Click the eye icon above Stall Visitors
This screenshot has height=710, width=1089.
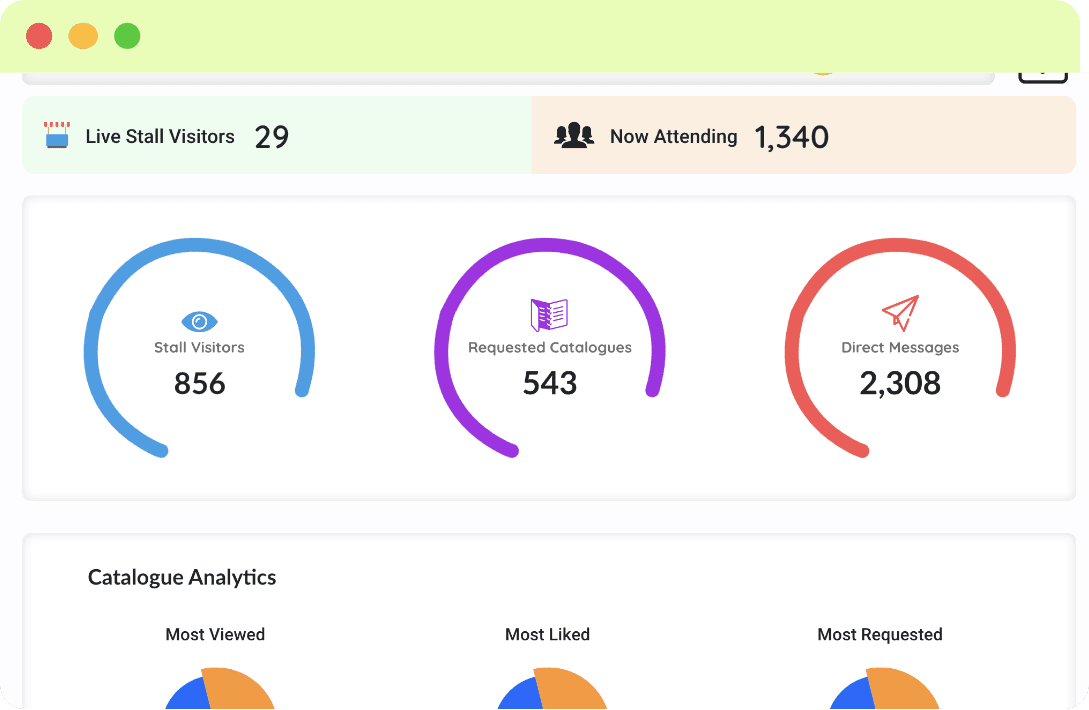point(199,322)
